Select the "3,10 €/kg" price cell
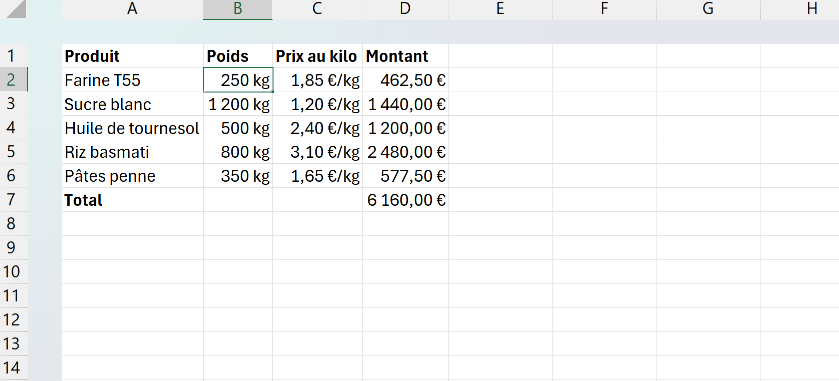 (x=317, y=152)
